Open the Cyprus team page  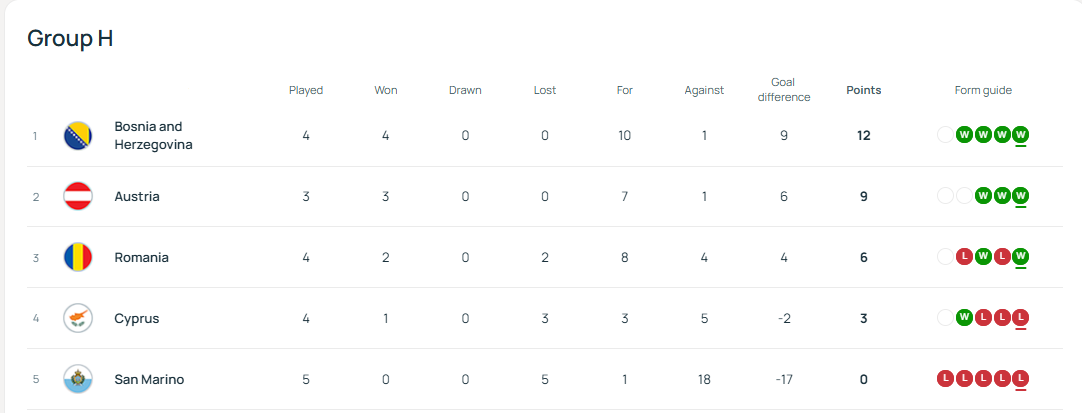click(137, 319)
